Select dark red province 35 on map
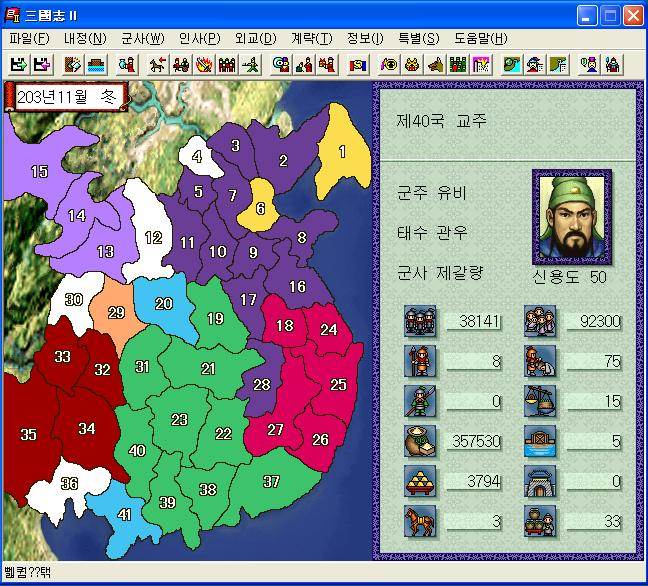Viewport: 648px width, 586px height. 28,434
